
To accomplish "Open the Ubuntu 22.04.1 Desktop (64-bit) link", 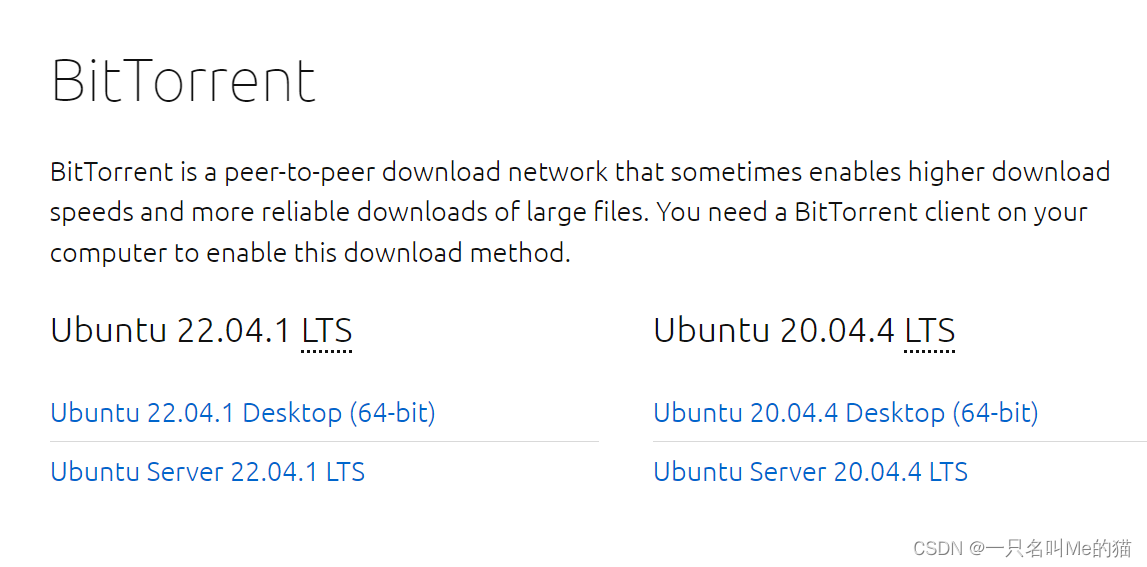I will tap(243, 413).
